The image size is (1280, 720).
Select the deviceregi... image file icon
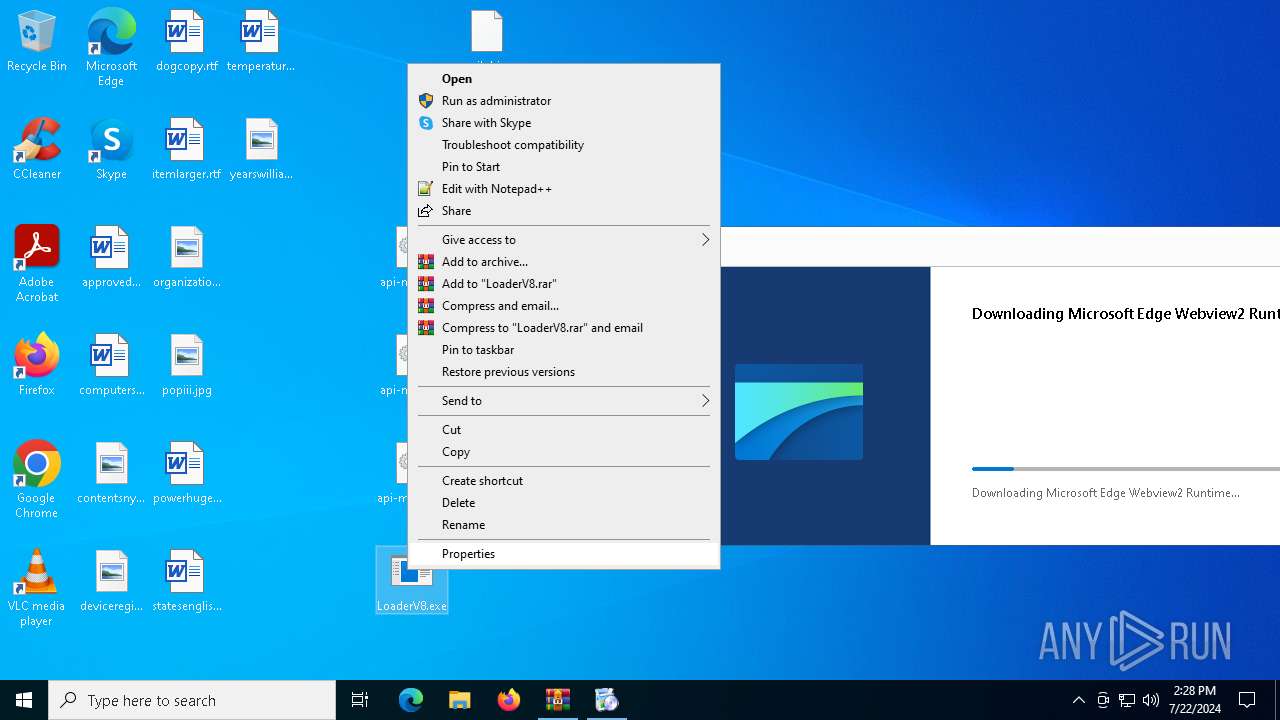click(x=111, y=581)
